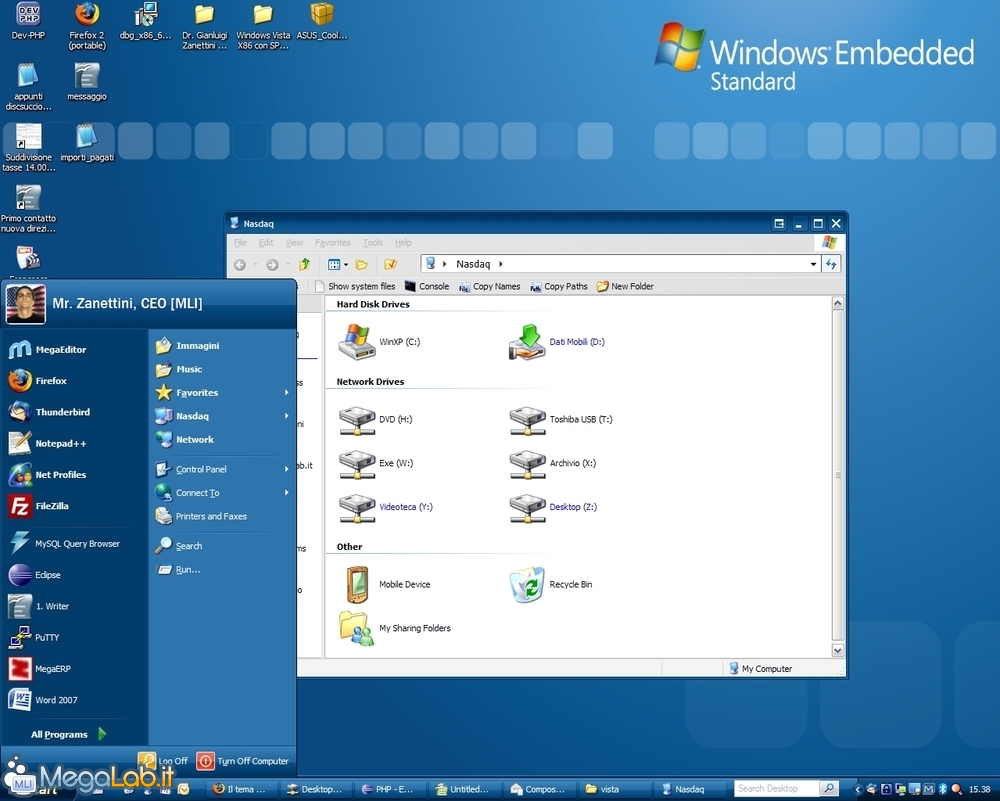1000x801 pixels.
Task: Select the Mobile Device item
Action: 387,584
